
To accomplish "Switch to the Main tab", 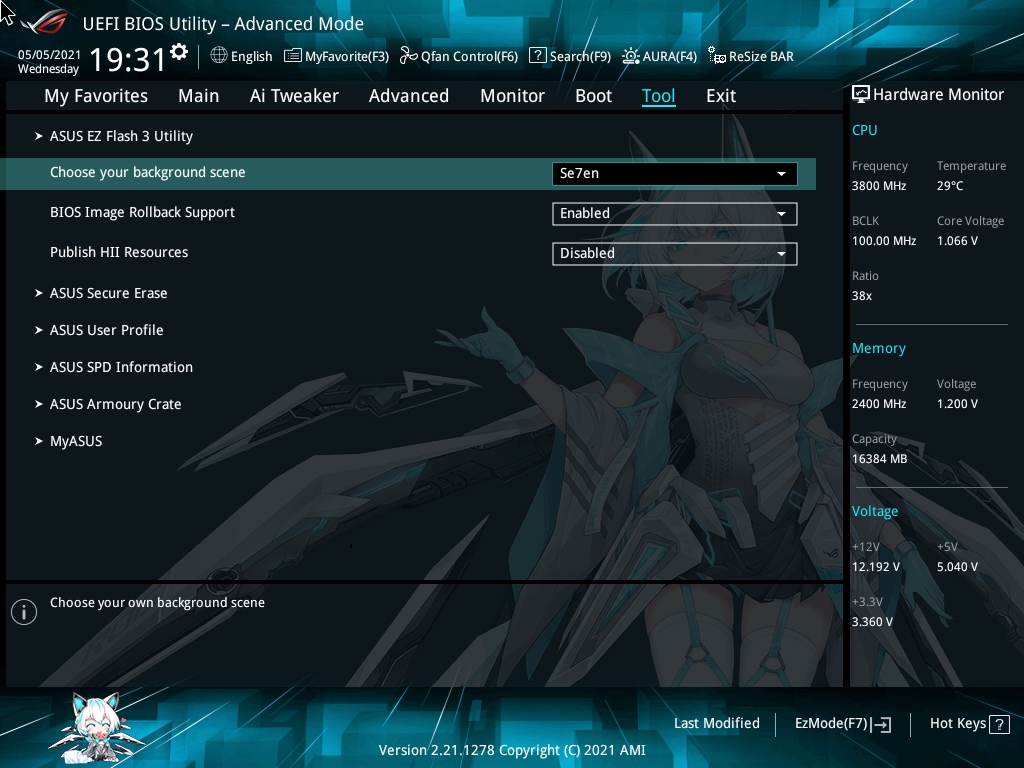I will [x=199, y=96].
